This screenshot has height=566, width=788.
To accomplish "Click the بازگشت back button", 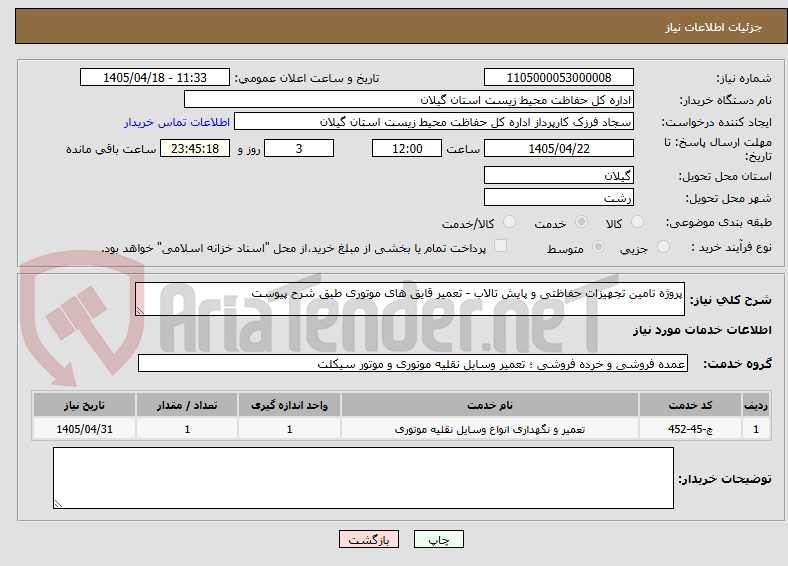I will point(369,539).
